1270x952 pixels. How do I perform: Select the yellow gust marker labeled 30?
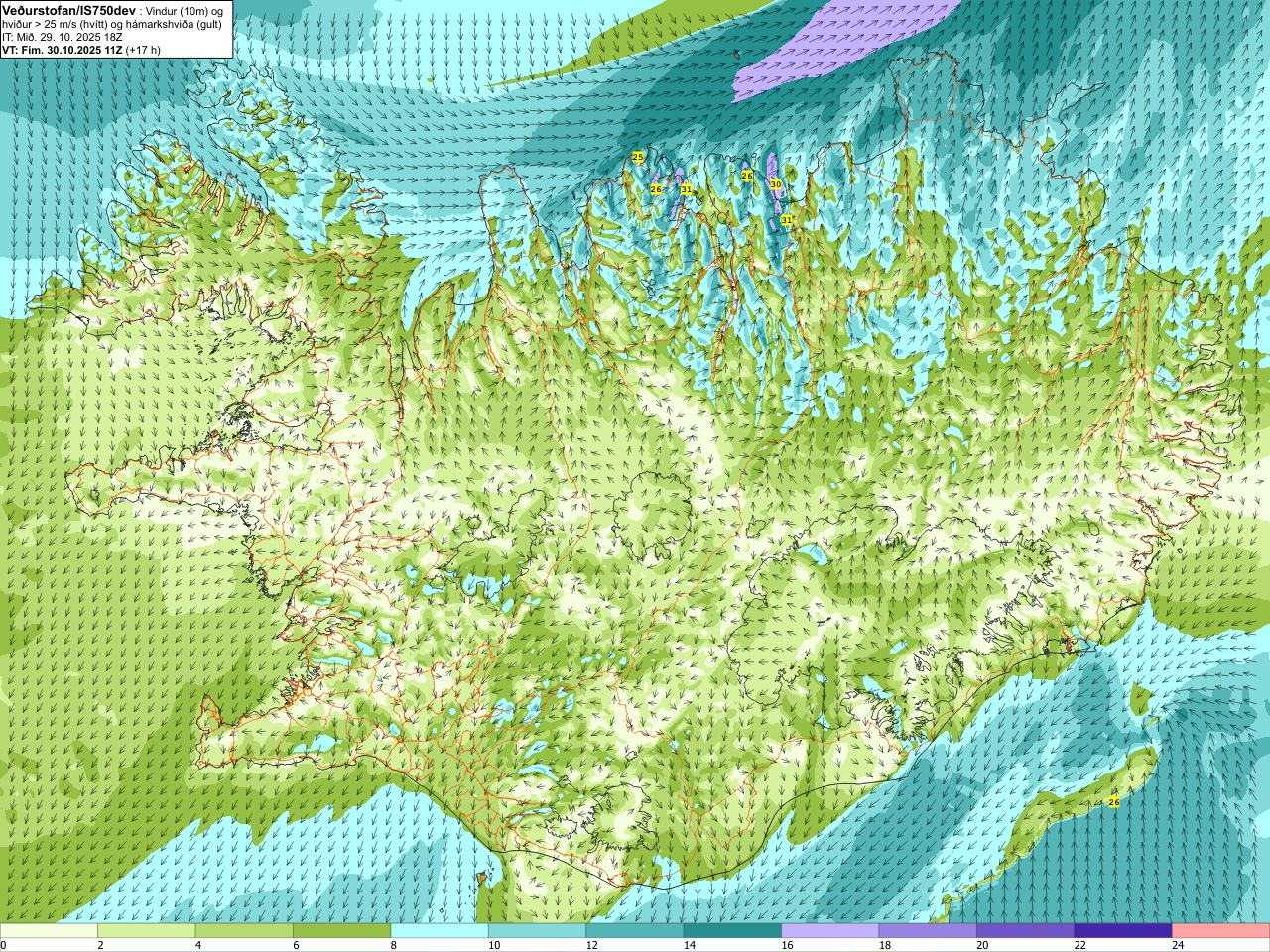[776, 184]
